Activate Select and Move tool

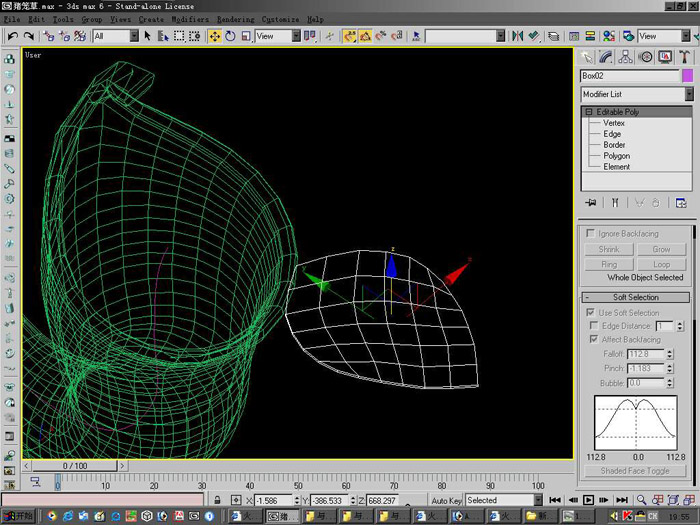[215, 36]
